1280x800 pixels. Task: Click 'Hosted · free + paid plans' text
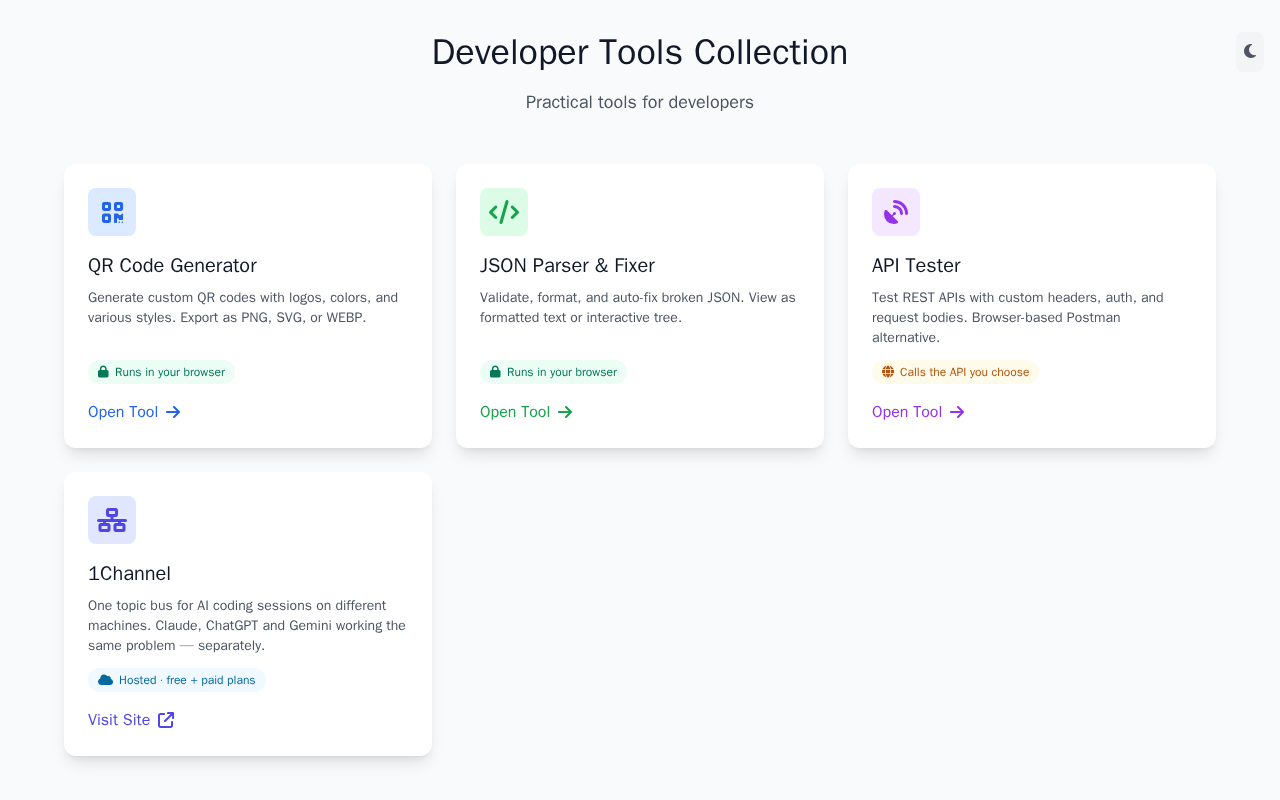coord(187,680)
